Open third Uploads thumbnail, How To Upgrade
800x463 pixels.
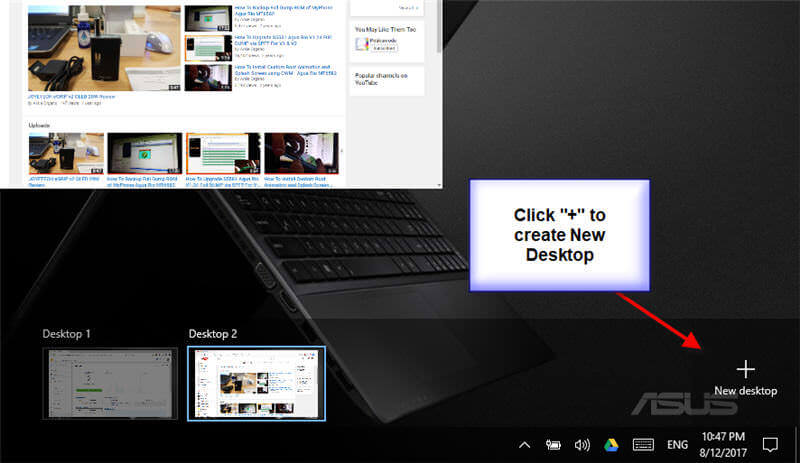pos(223,153)
